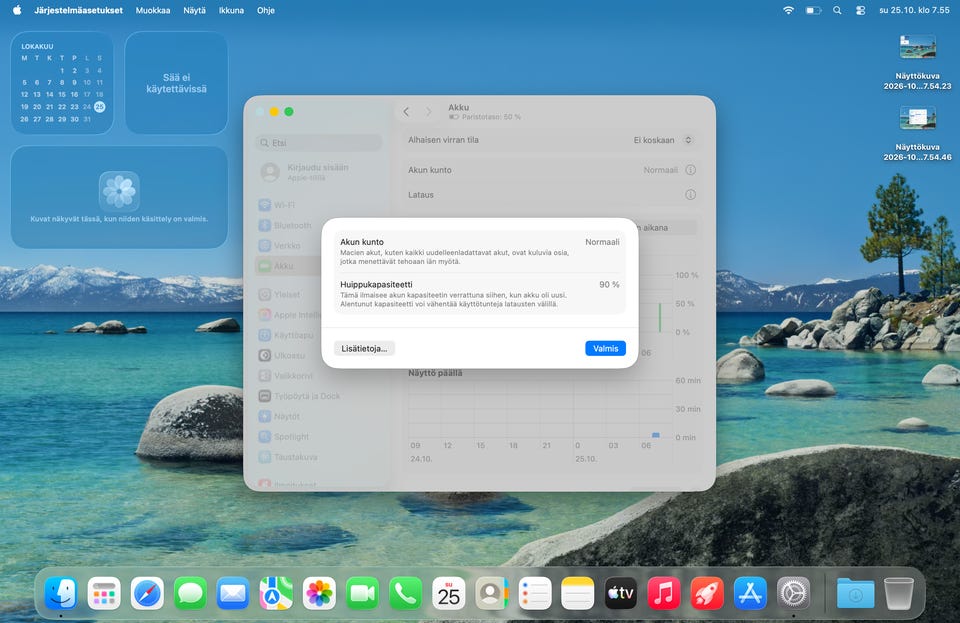Open the Apple menu
This screenshot has height=623, width=960.
17,10
